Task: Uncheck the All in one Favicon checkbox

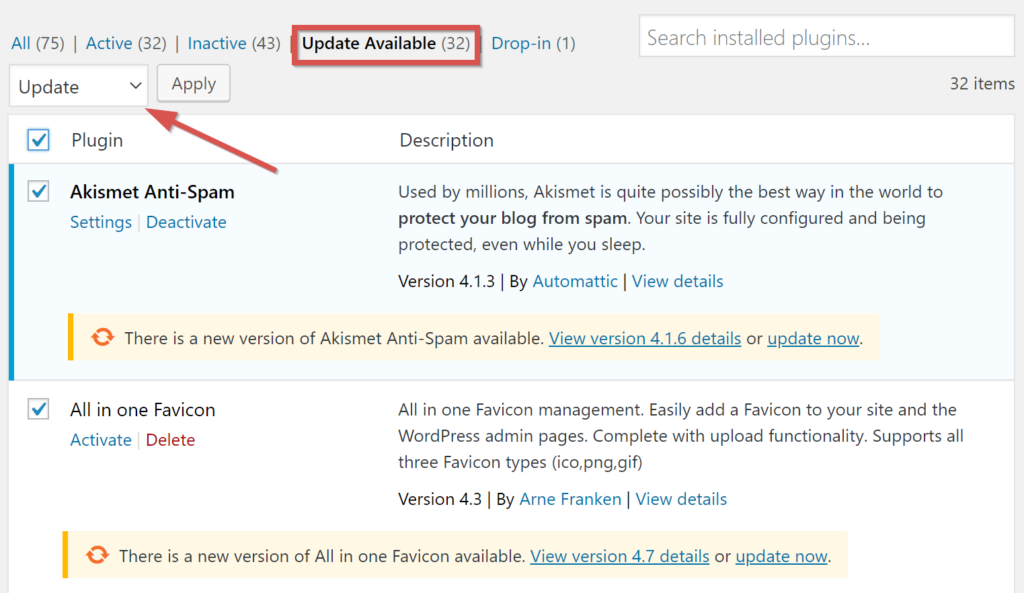Action: (x=39, y=409)
